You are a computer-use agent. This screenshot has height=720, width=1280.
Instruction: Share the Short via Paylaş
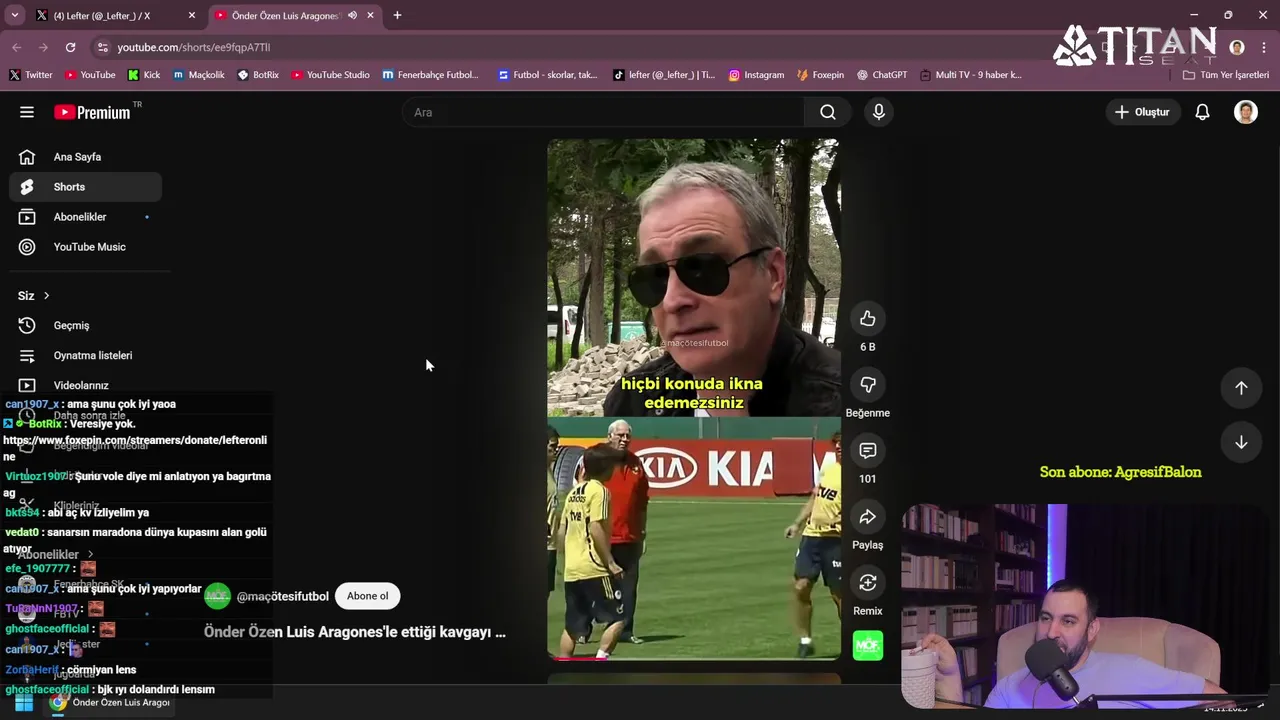(868, 517)
